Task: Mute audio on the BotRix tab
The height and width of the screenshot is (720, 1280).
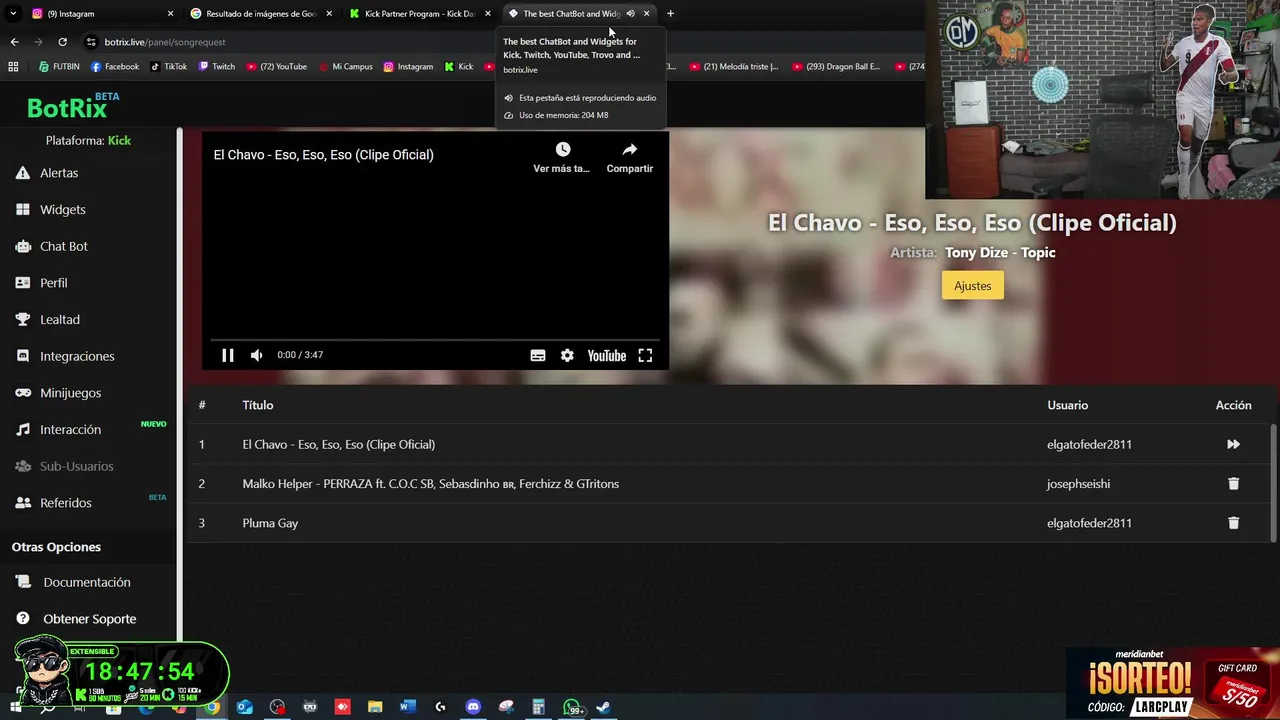Action: [x=630, y=14]
